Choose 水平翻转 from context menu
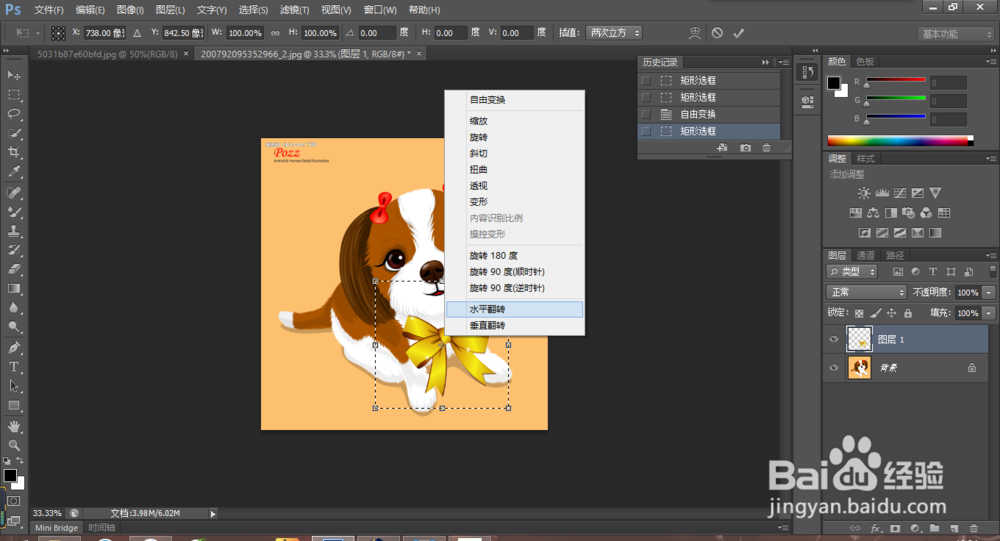This screenshot has width=1000, height=541. [x=514, y=309]
